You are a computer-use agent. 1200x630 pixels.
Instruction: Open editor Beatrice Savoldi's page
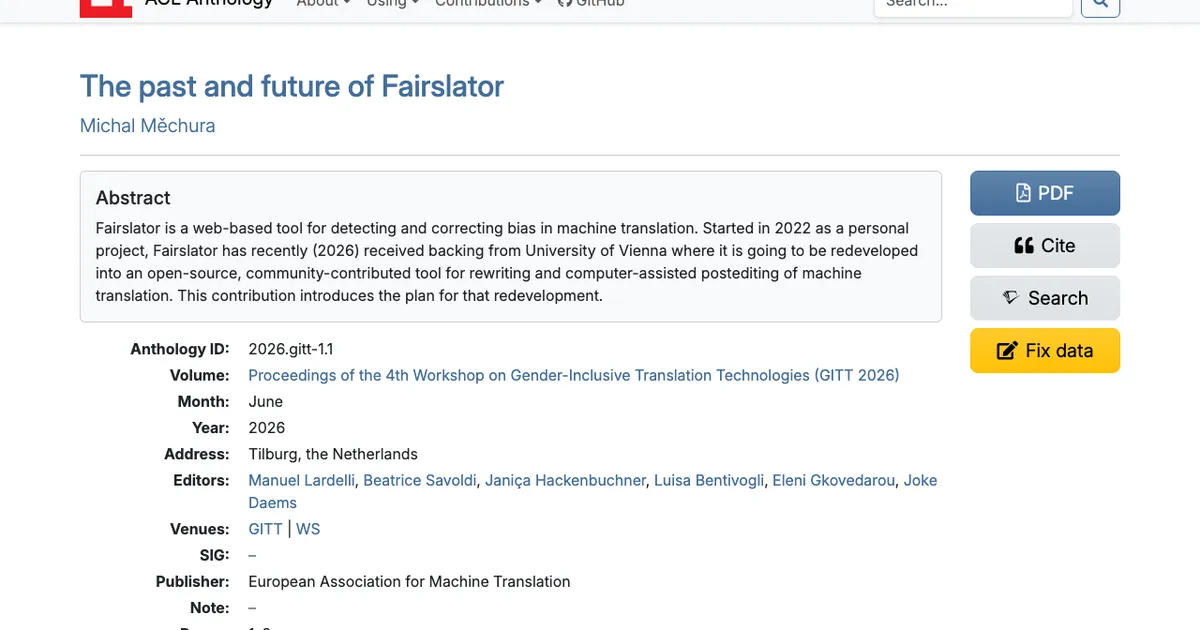pyautogui.click(x=420, y=480)
